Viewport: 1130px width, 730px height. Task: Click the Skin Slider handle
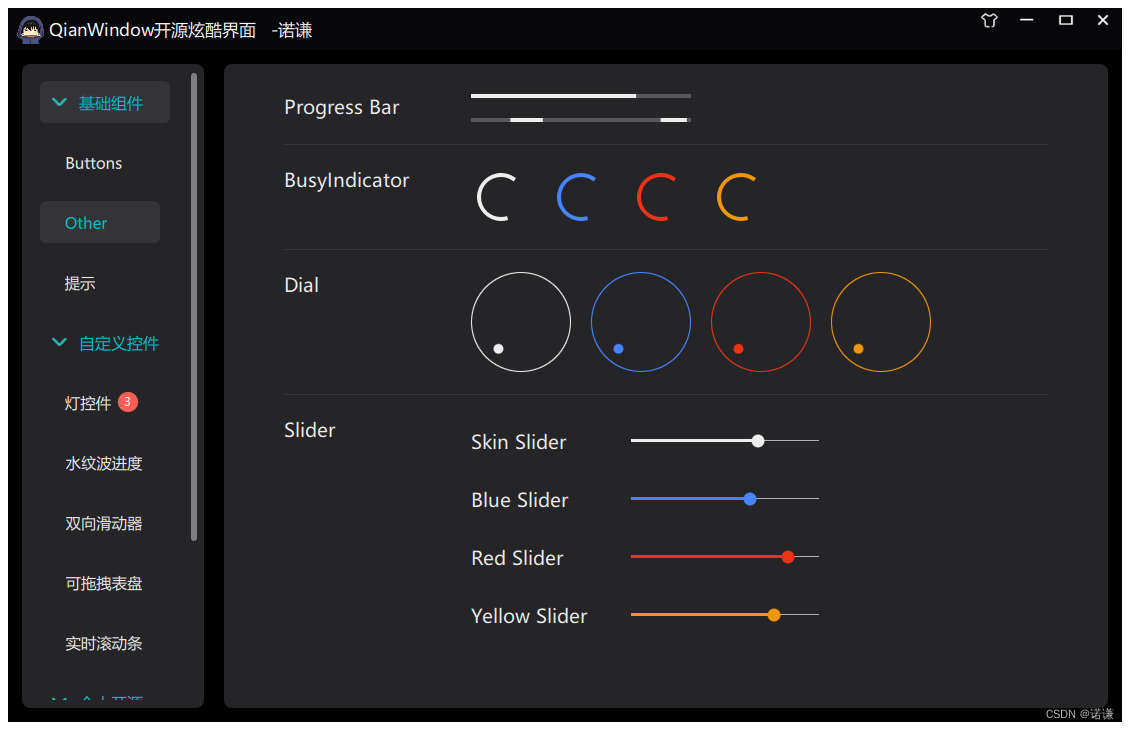point(757,440)
